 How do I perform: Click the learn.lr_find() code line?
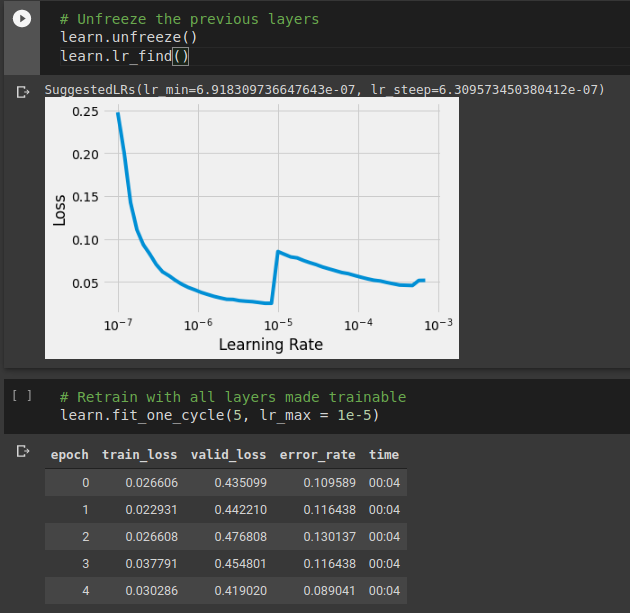click(124, 55)
